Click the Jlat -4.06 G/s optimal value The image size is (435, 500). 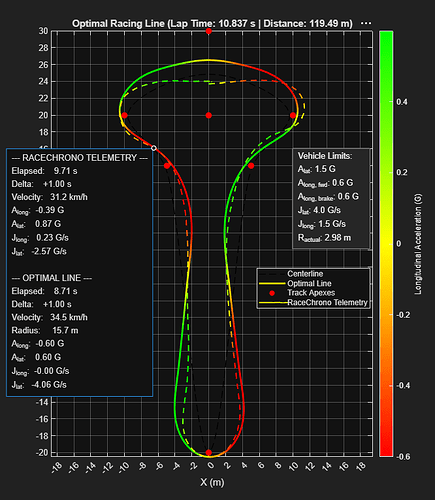[39, 385]
